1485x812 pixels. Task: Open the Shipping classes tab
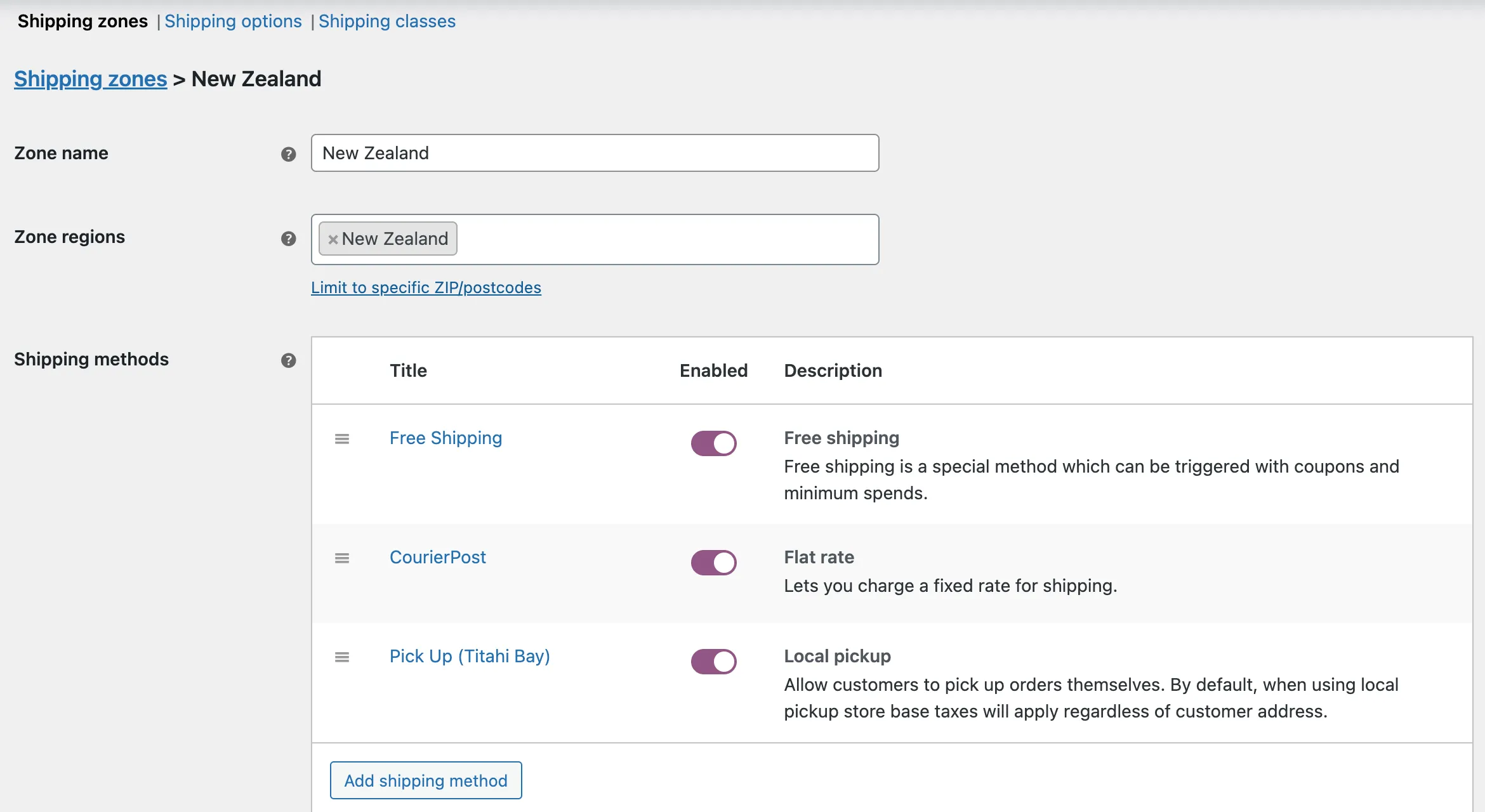(386, 21)
